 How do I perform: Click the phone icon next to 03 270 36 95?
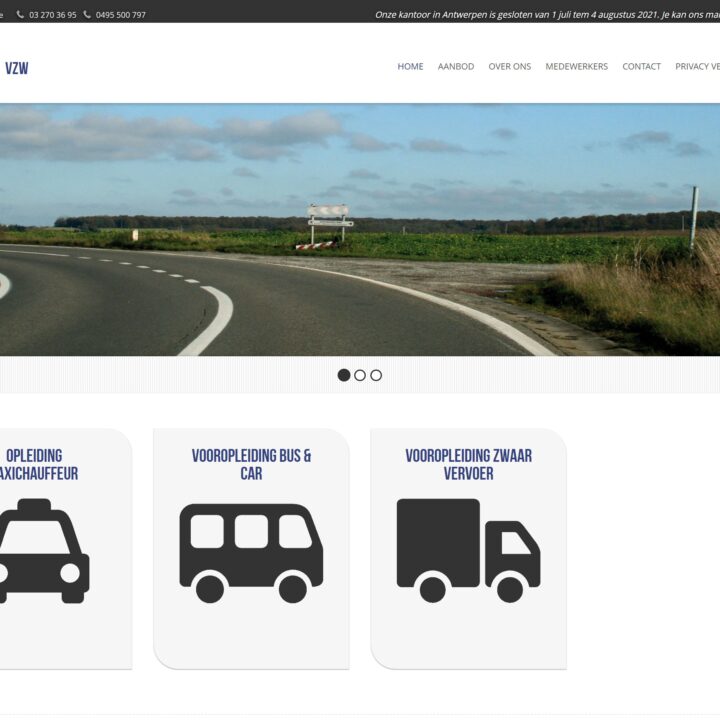tap(20, 15)
